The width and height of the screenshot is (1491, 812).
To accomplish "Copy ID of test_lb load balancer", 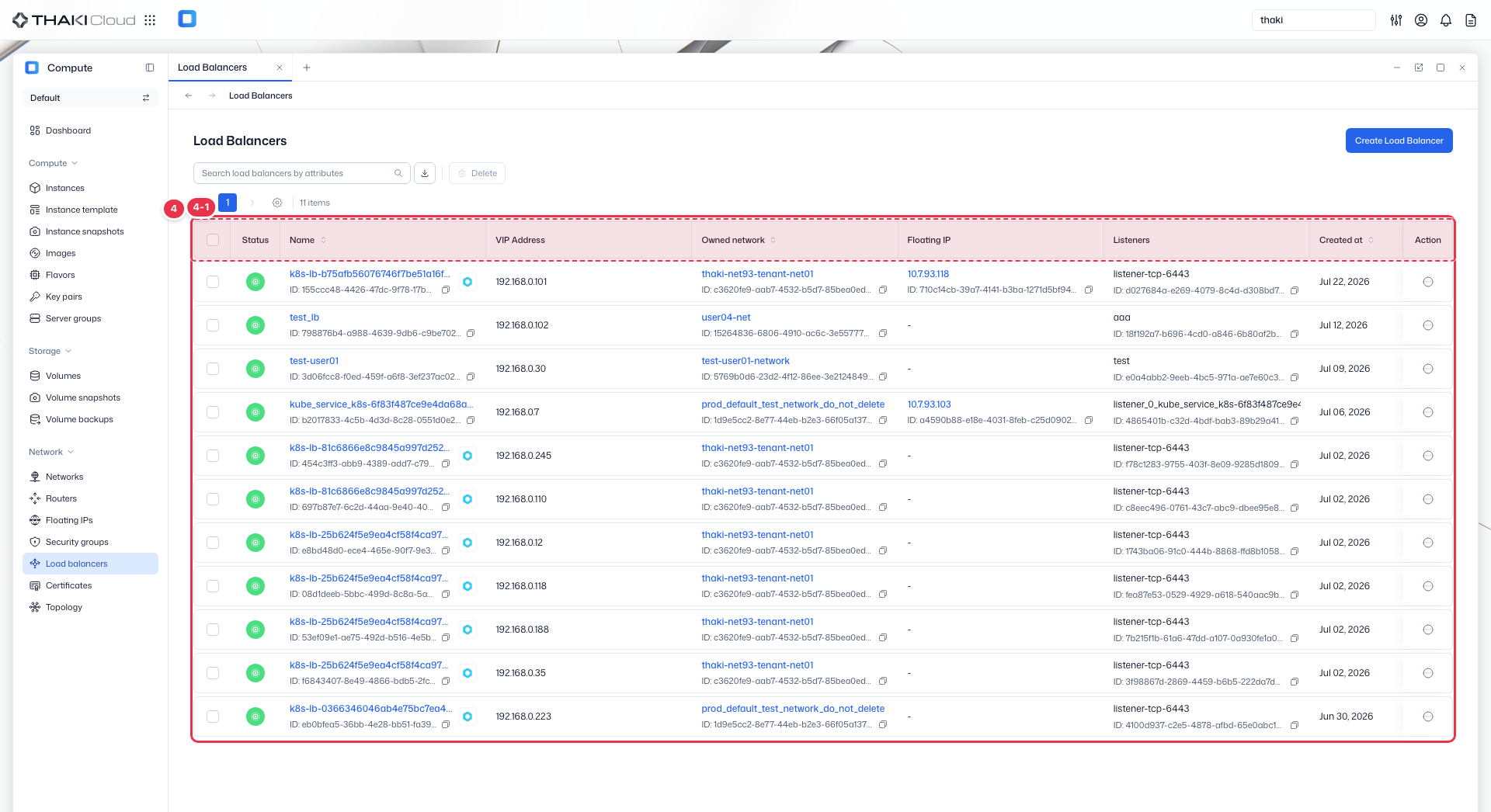I will tap(471, 333).
